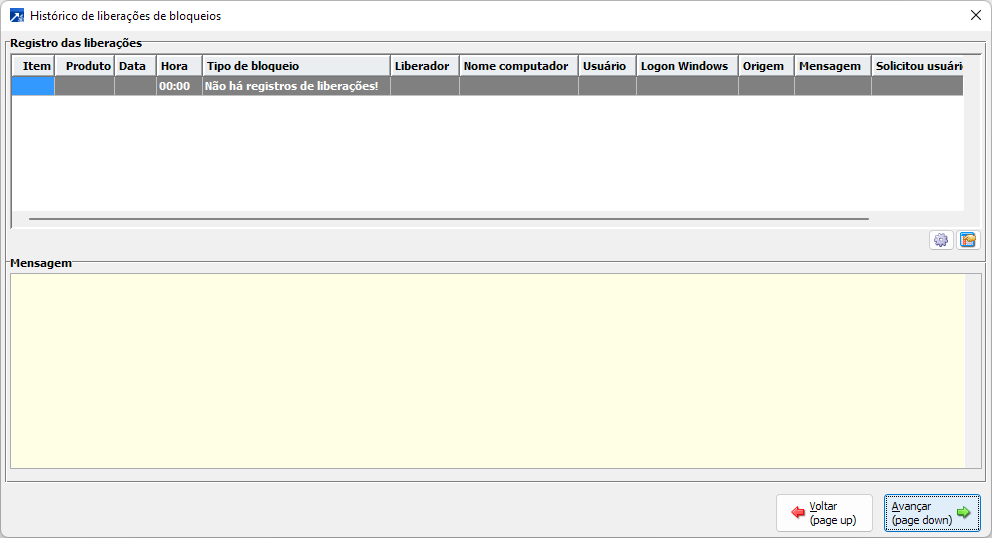This screenshot has width=992, height=538.
Task: Sort by the Produto column header
Action: click(85, 66)
